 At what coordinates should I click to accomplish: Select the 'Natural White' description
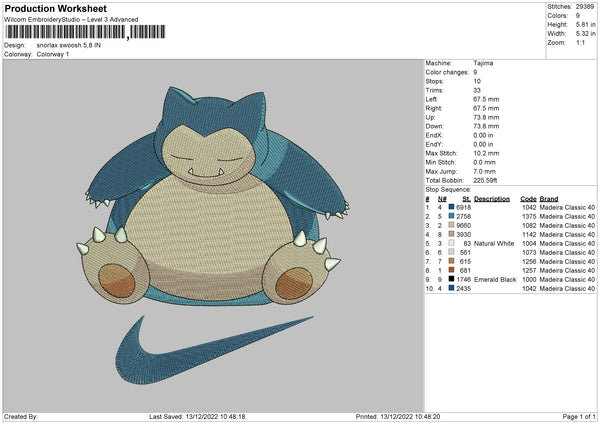(x=494, y=243)
